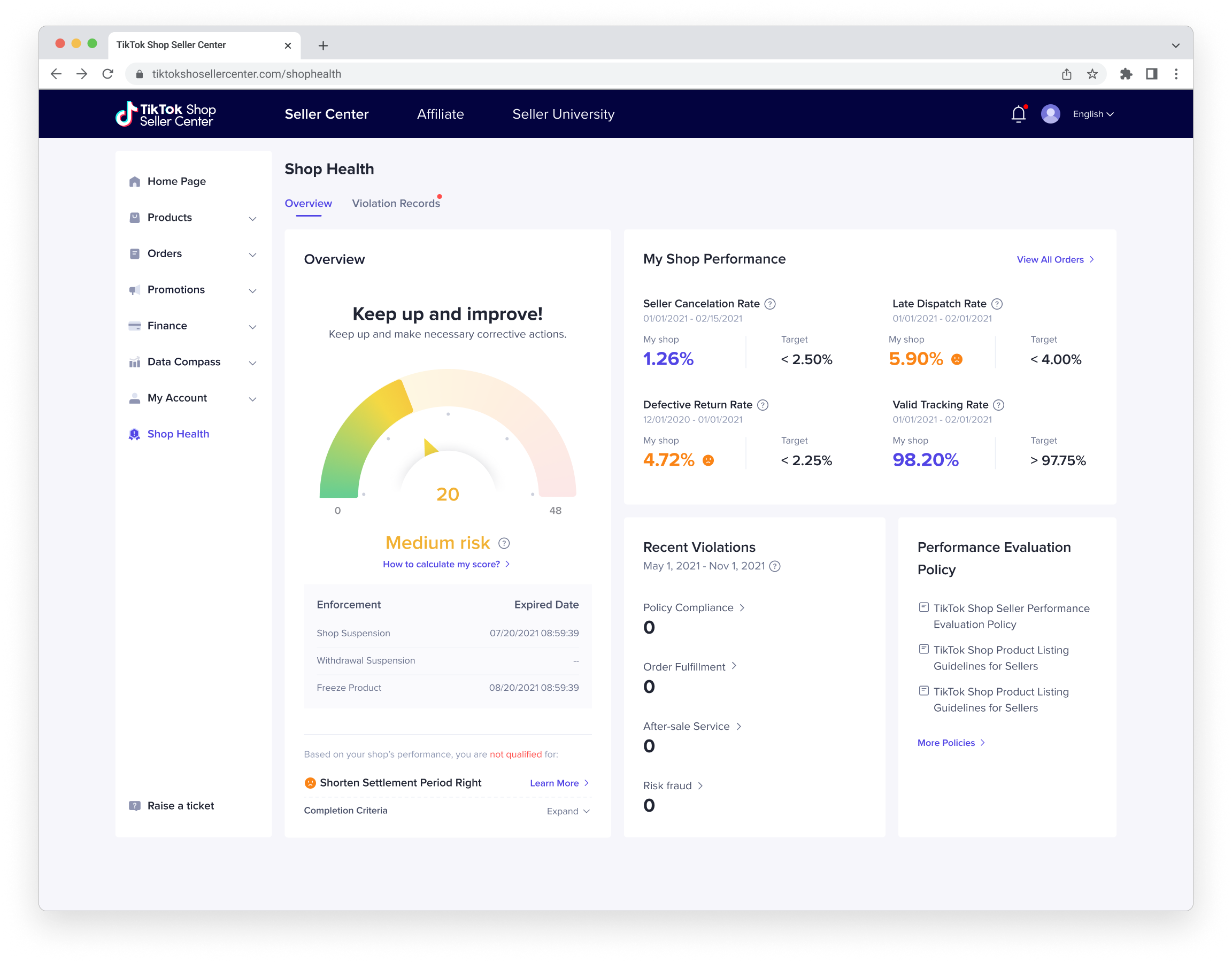Click Seller Cancelation Rate info icon

click(x=769, y=304)
